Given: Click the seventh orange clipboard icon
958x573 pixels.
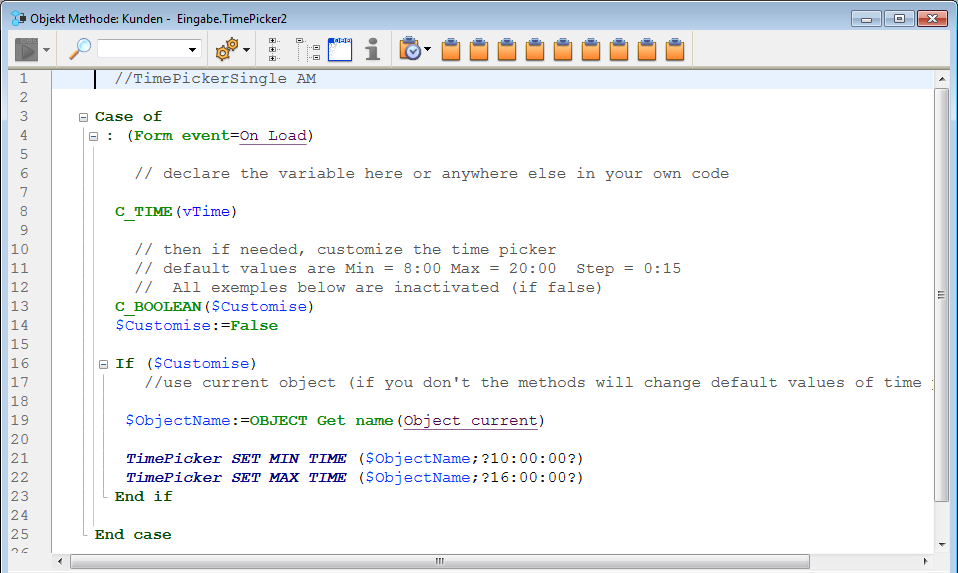Looking at the screenshot, I should 619,49.
